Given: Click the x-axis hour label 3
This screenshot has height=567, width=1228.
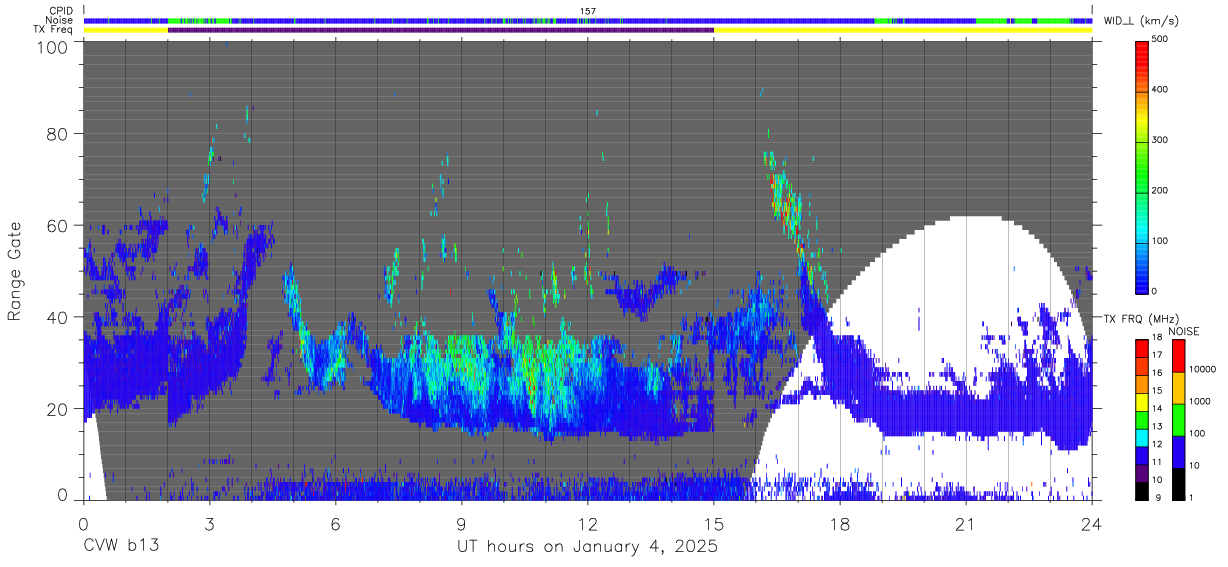Looking at the screenshot, I should (209, 523).
